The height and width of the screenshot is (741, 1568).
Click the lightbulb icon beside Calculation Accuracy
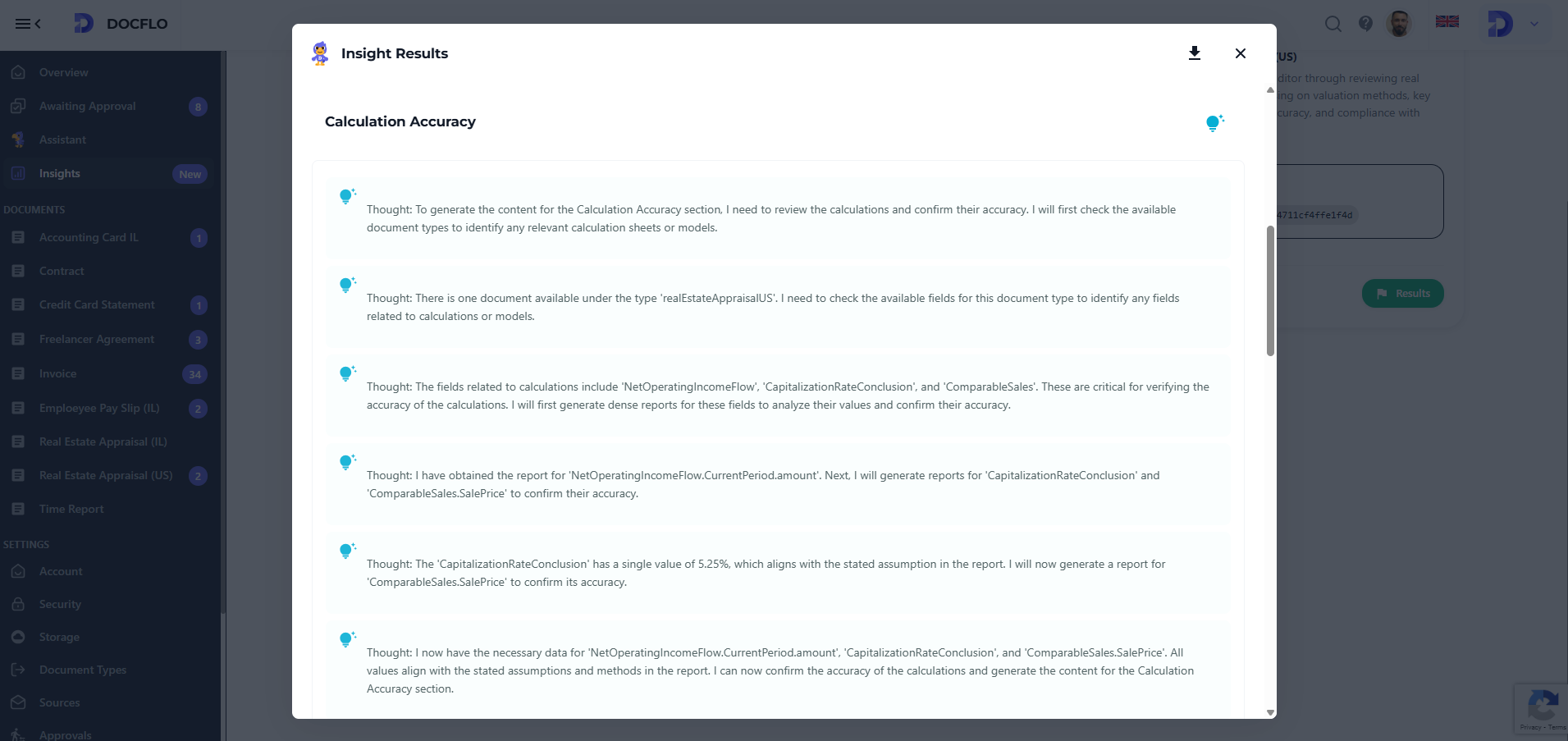point(1214,123)
